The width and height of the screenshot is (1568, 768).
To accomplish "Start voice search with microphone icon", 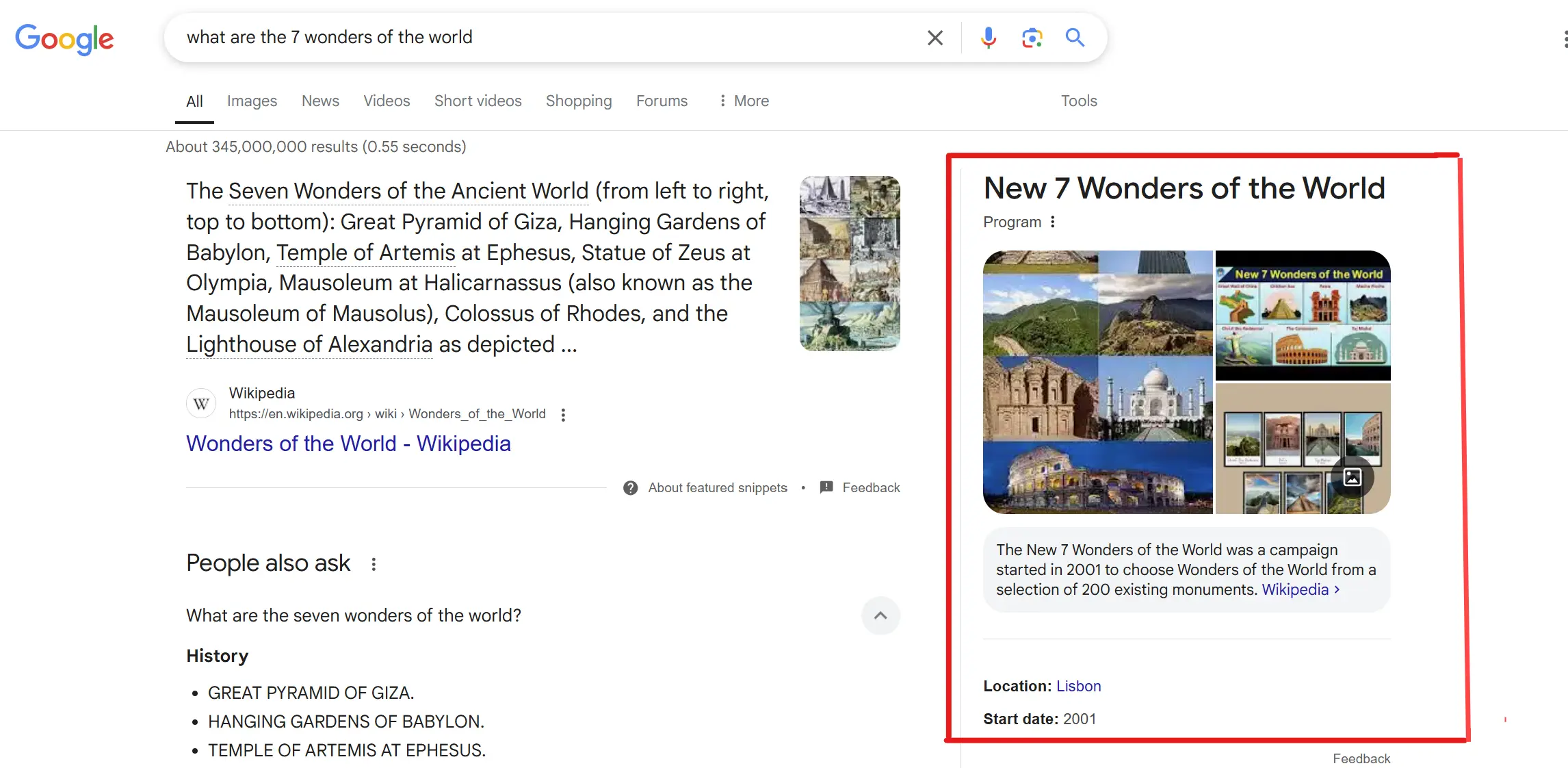I will pyautogui.click(x=988, y=38).
